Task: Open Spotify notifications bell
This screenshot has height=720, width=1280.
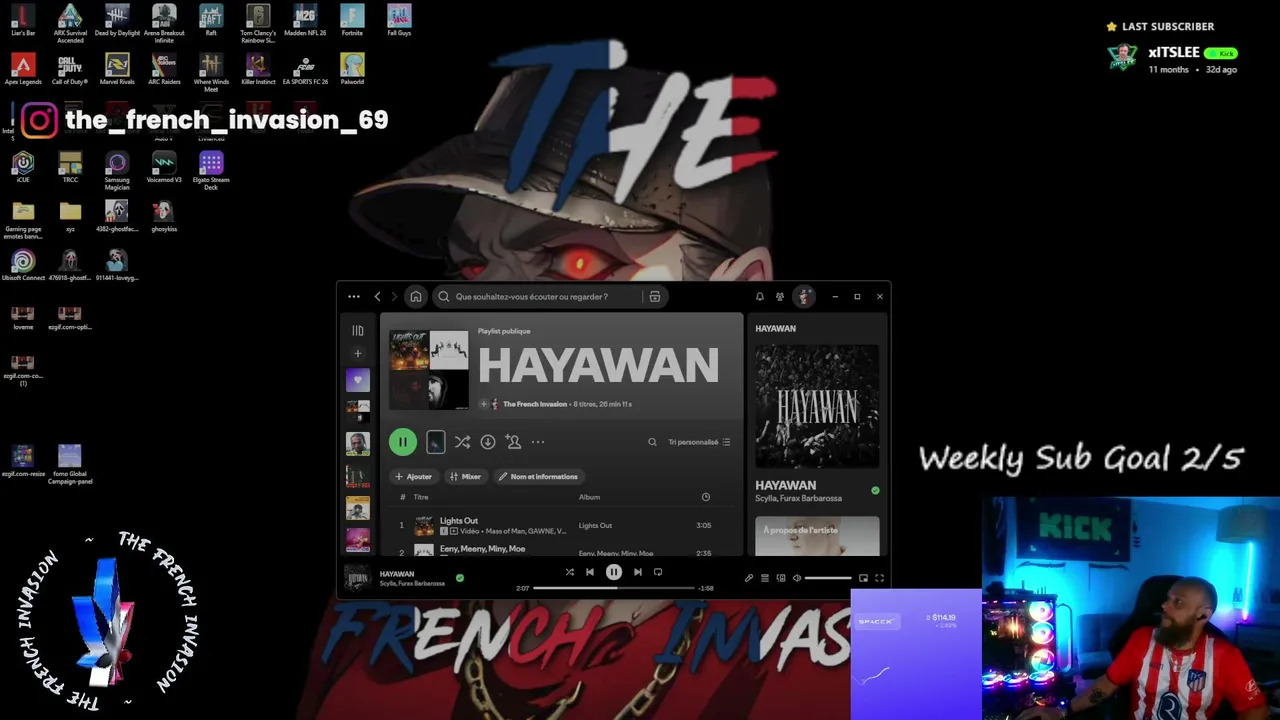Action: [759, 297]
